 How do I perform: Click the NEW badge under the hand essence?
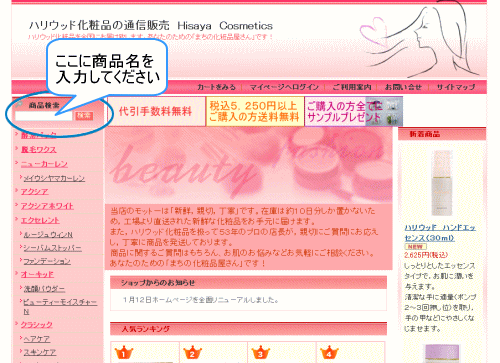pyautogui.click(x=415, y=247)
